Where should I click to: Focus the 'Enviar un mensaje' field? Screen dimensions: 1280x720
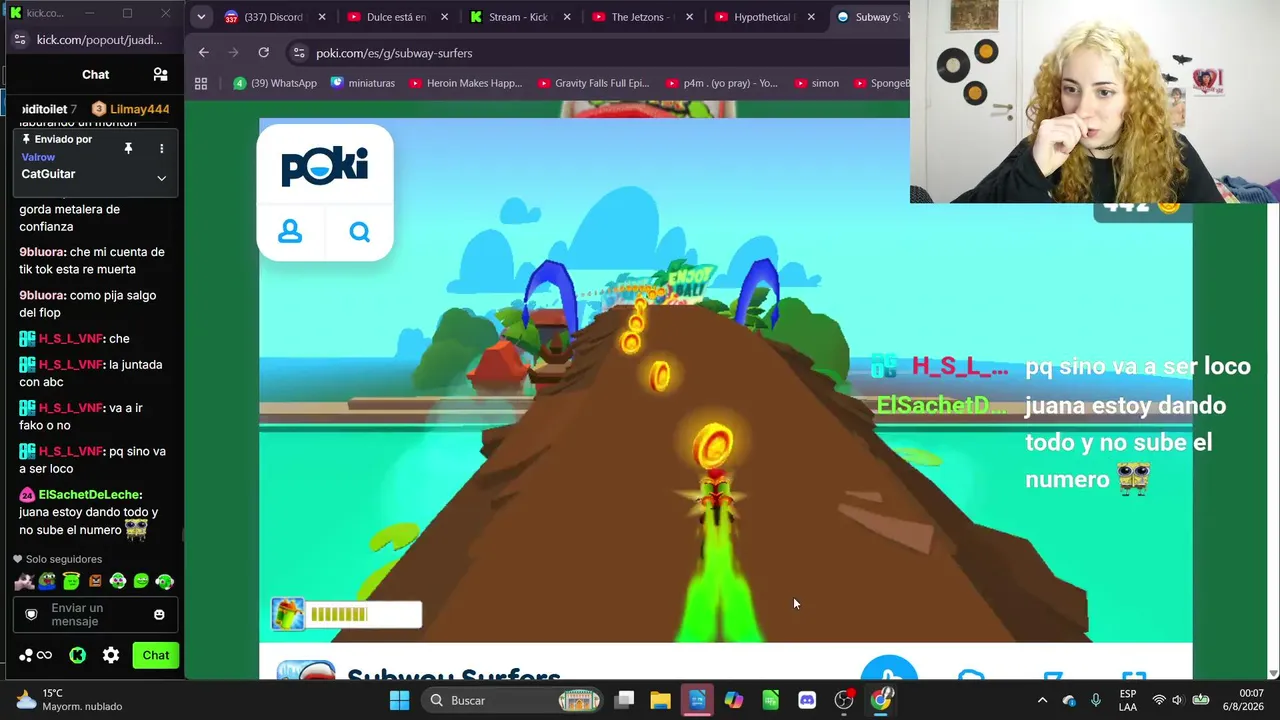tap(95, 614)
